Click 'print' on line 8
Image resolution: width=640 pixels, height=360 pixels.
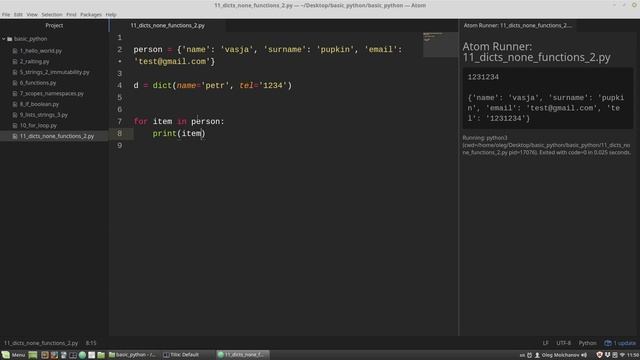point(164,133)
